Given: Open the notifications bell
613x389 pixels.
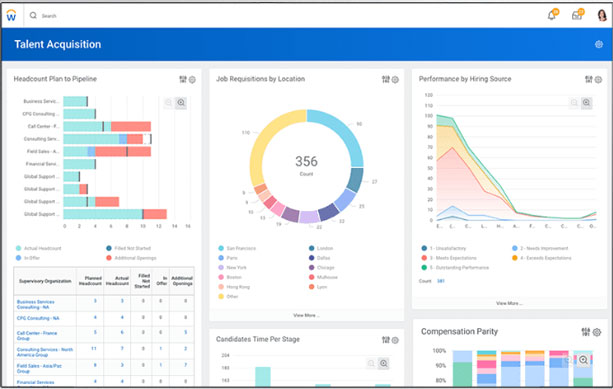Looking at the screenshot, I should (x=552, y=15).
